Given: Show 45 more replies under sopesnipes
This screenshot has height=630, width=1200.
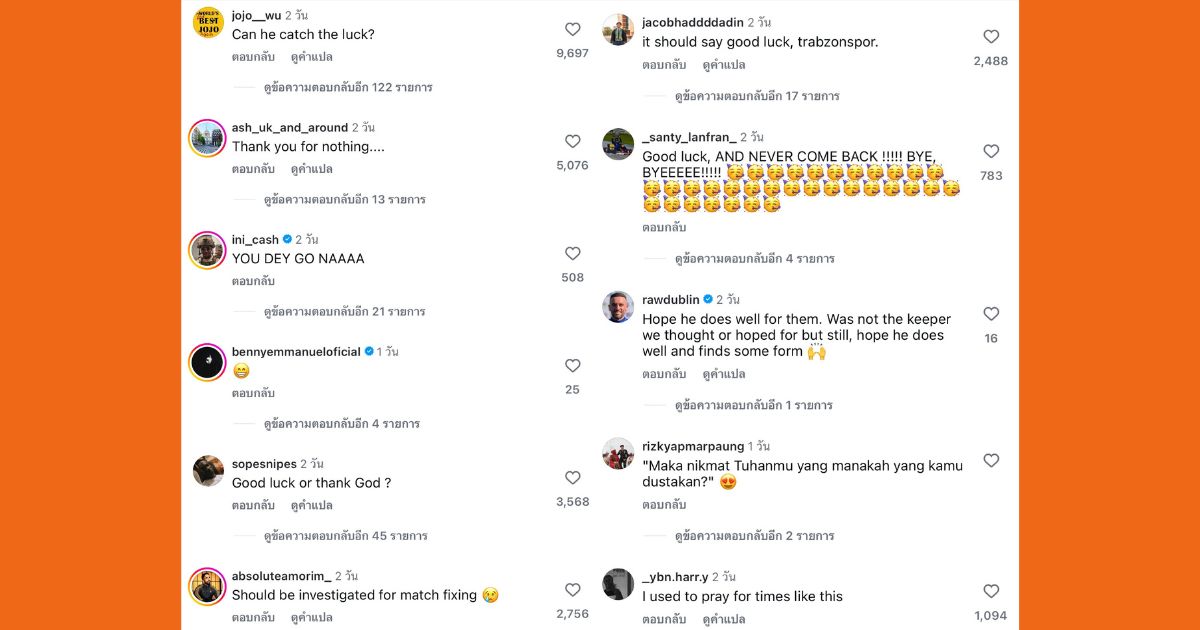Looking at the screenshot, I should [x=345, y=536].
